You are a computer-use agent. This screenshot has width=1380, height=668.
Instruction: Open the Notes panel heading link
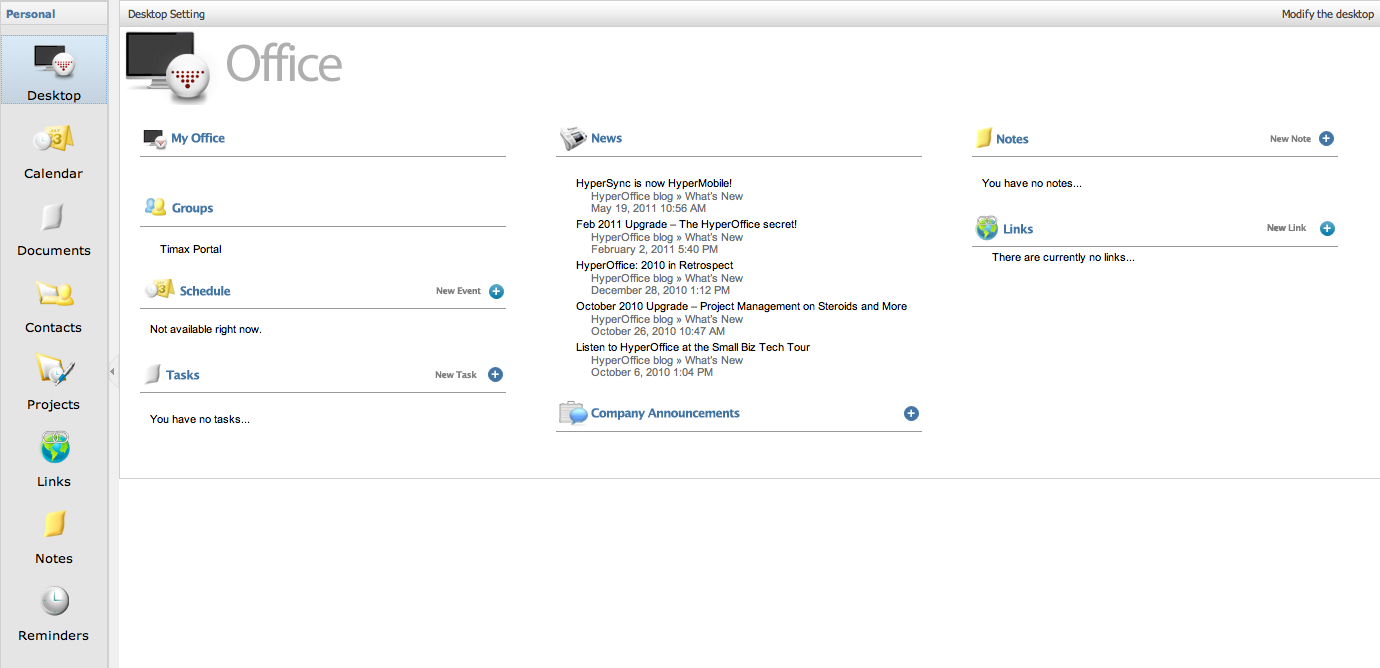[1012, 139]
